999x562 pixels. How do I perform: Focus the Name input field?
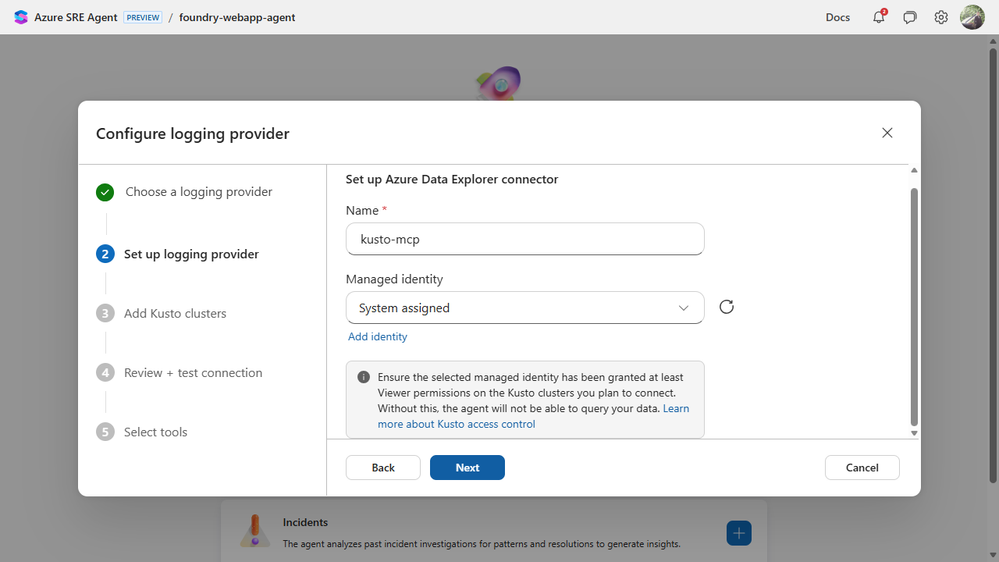point(525,239)
